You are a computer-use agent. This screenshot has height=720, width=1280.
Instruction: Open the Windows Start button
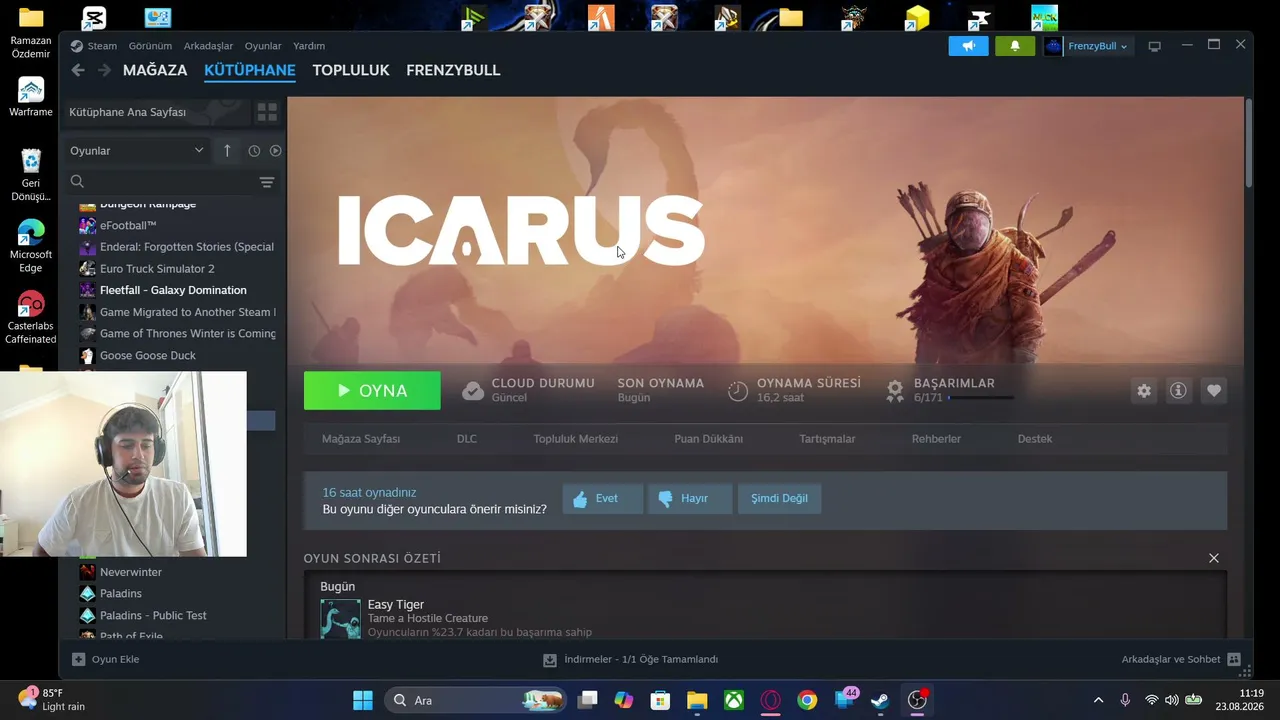tap(363, 700)
